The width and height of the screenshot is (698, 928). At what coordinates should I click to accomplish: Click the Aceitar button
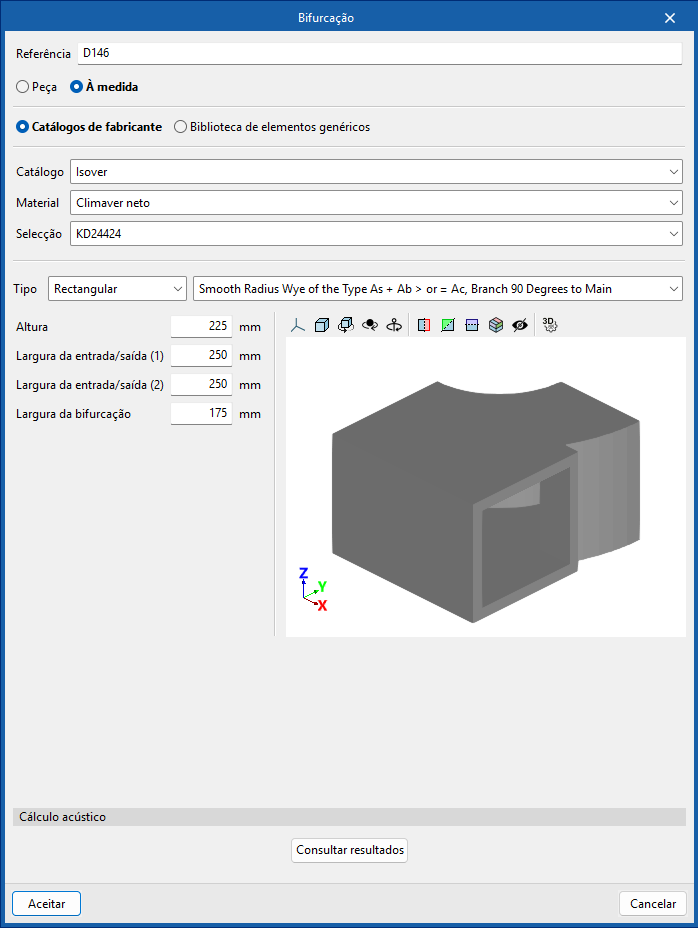pyautogui.click(x=47, y=904)
